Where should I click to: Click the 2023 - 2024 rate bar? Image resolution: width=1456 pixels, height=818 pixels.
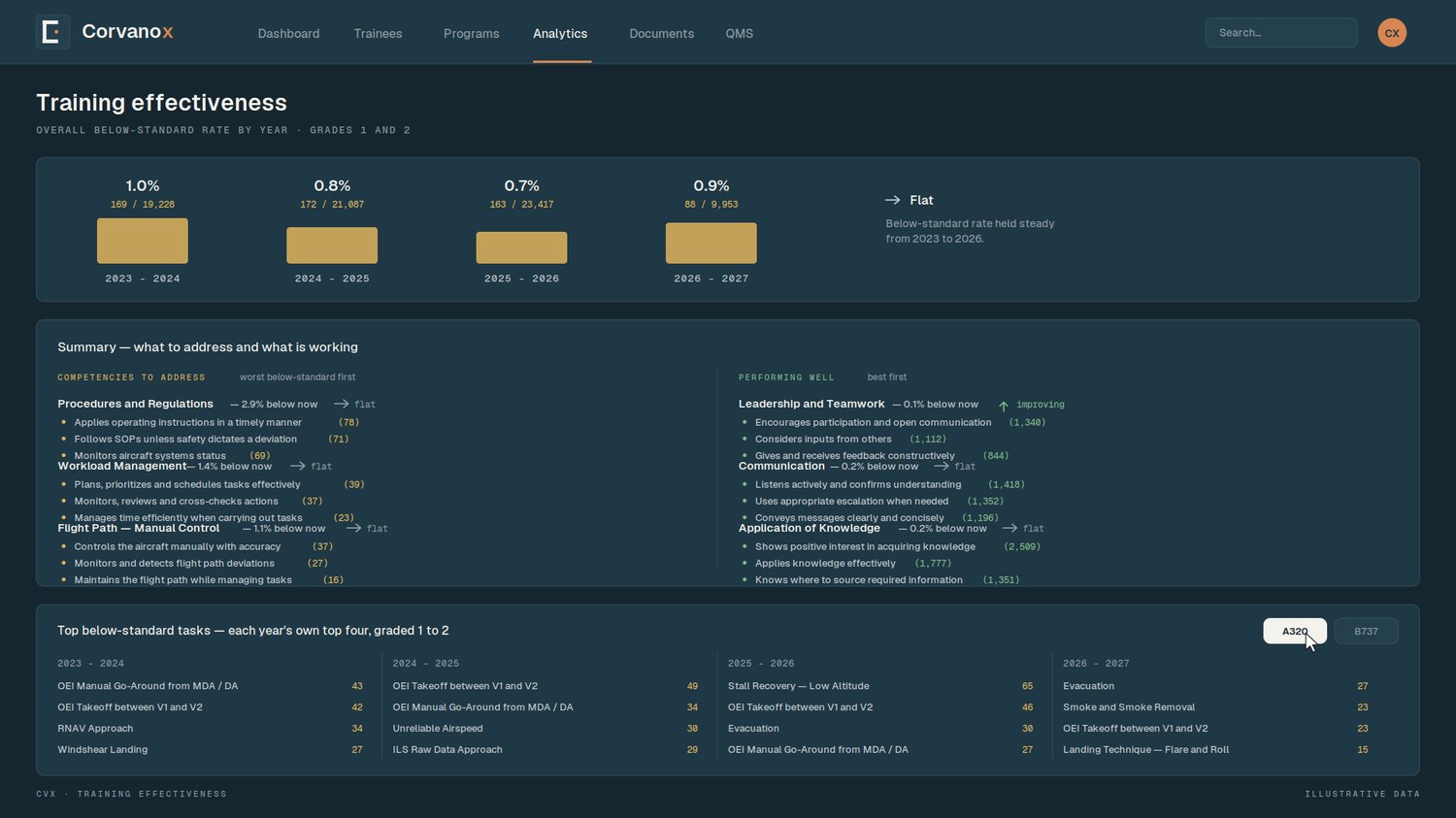143,241
